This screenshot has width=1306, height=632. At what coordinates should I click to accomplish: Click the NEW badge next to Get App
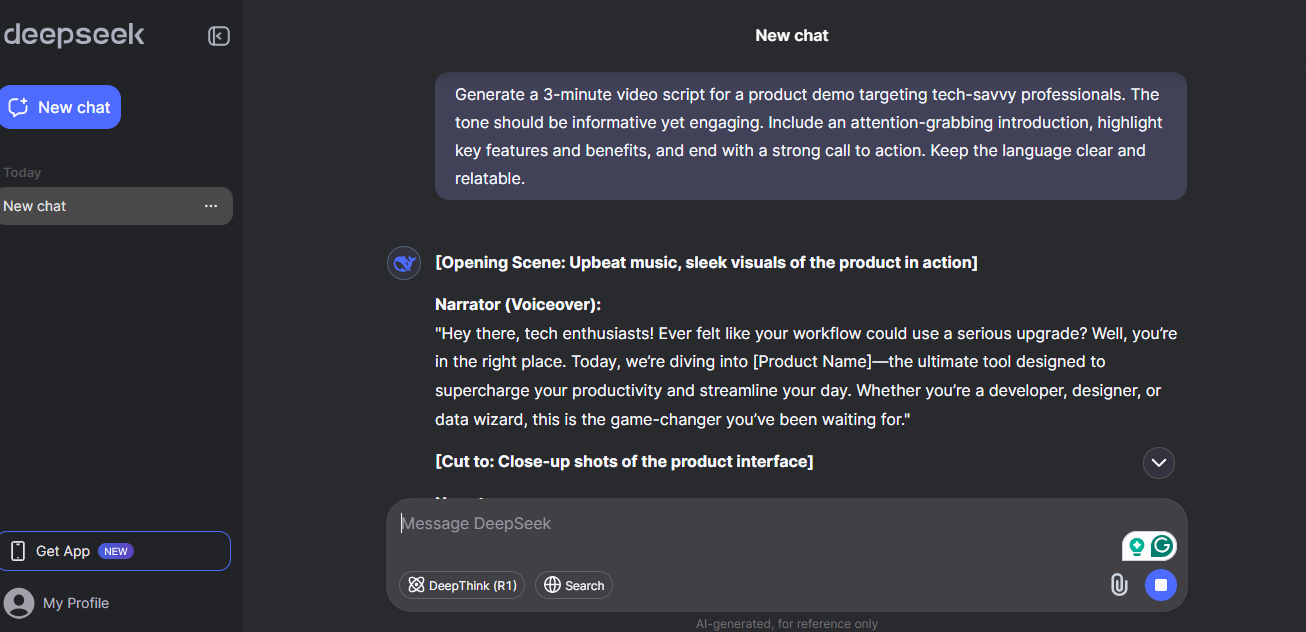click(116, 551)
